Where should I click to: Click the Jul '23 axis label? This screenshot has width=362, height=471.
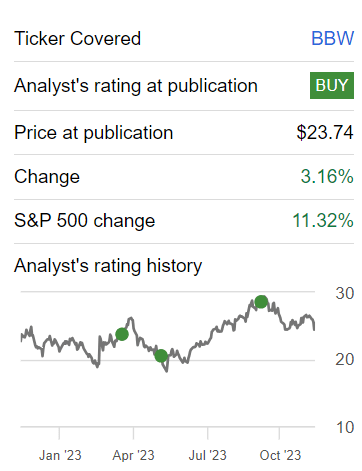207,455
